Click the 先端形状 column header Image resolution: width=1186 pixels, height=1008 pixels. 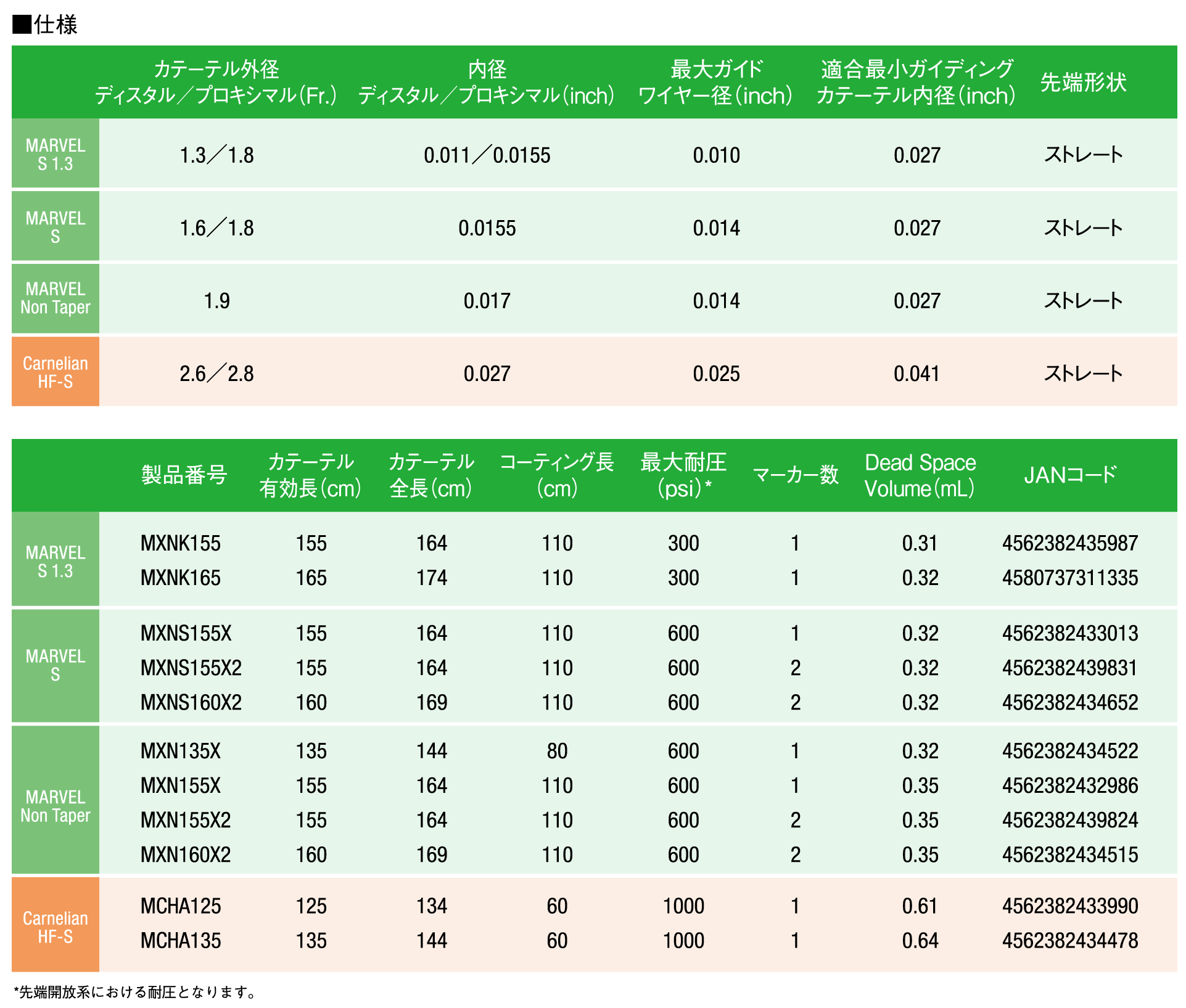[1082, 82]
